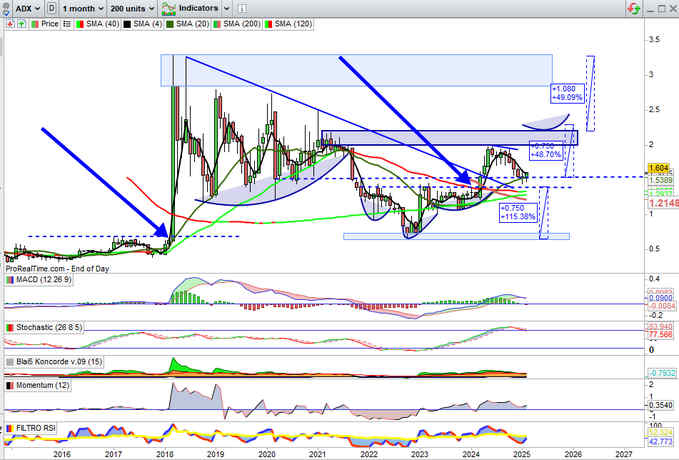Click the 1.2148 red price axis value
Viewport: 679px width, 460px height.
(x=663, y=203)
